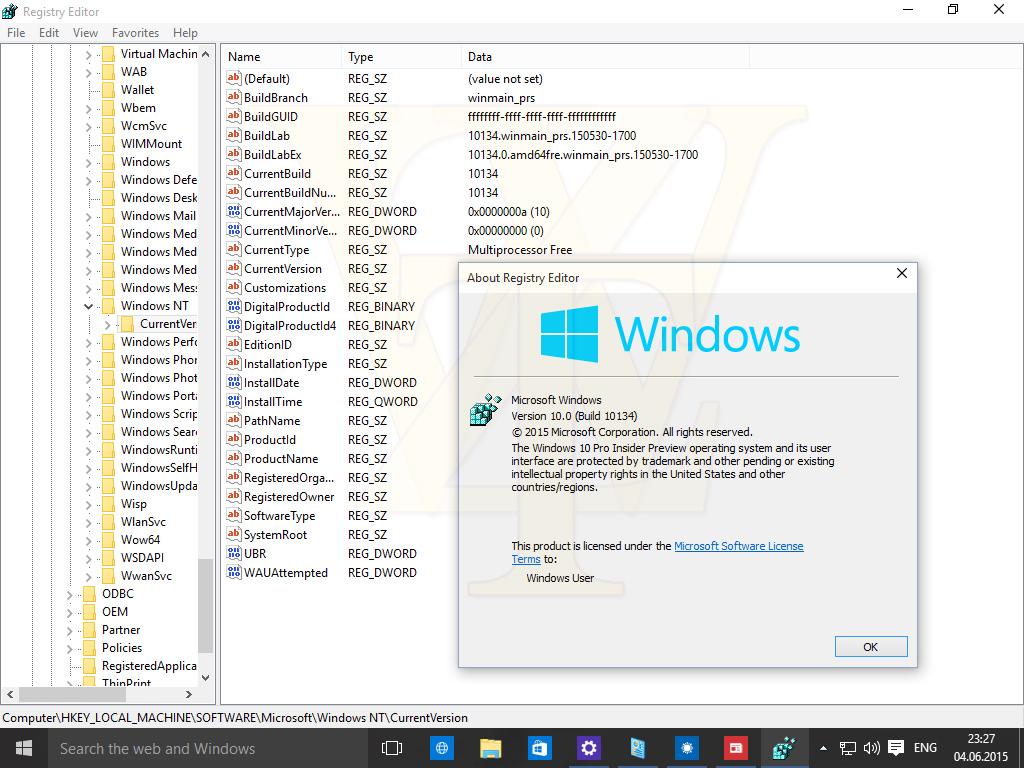Screen dimensions: 1024x768
Task: Click the Type column header
Action: pyautogui.click(x=402, y=57)
